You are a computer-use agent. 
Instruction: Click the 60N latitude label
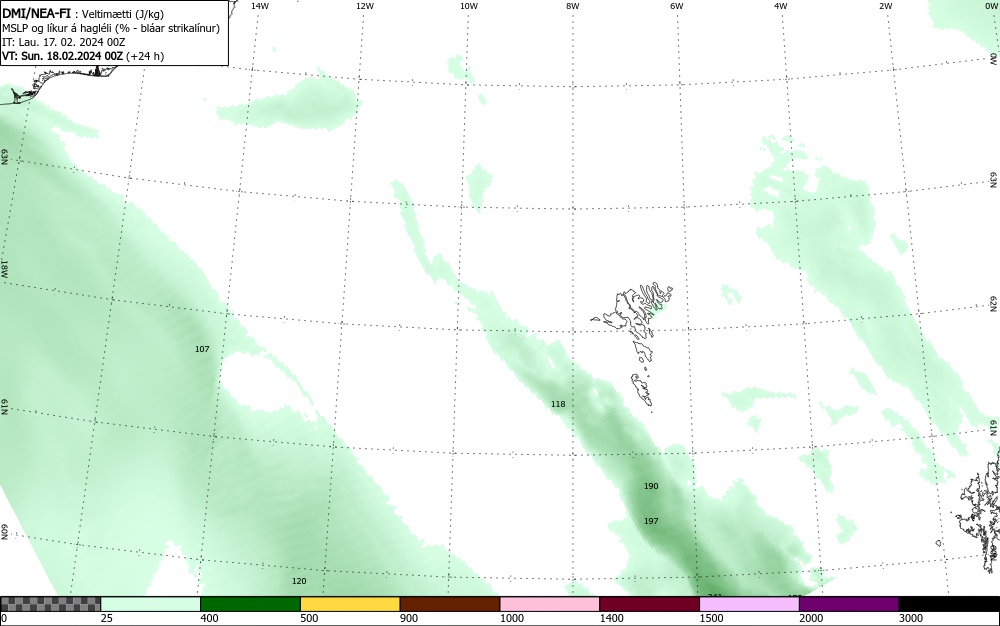tap(4, 532)
